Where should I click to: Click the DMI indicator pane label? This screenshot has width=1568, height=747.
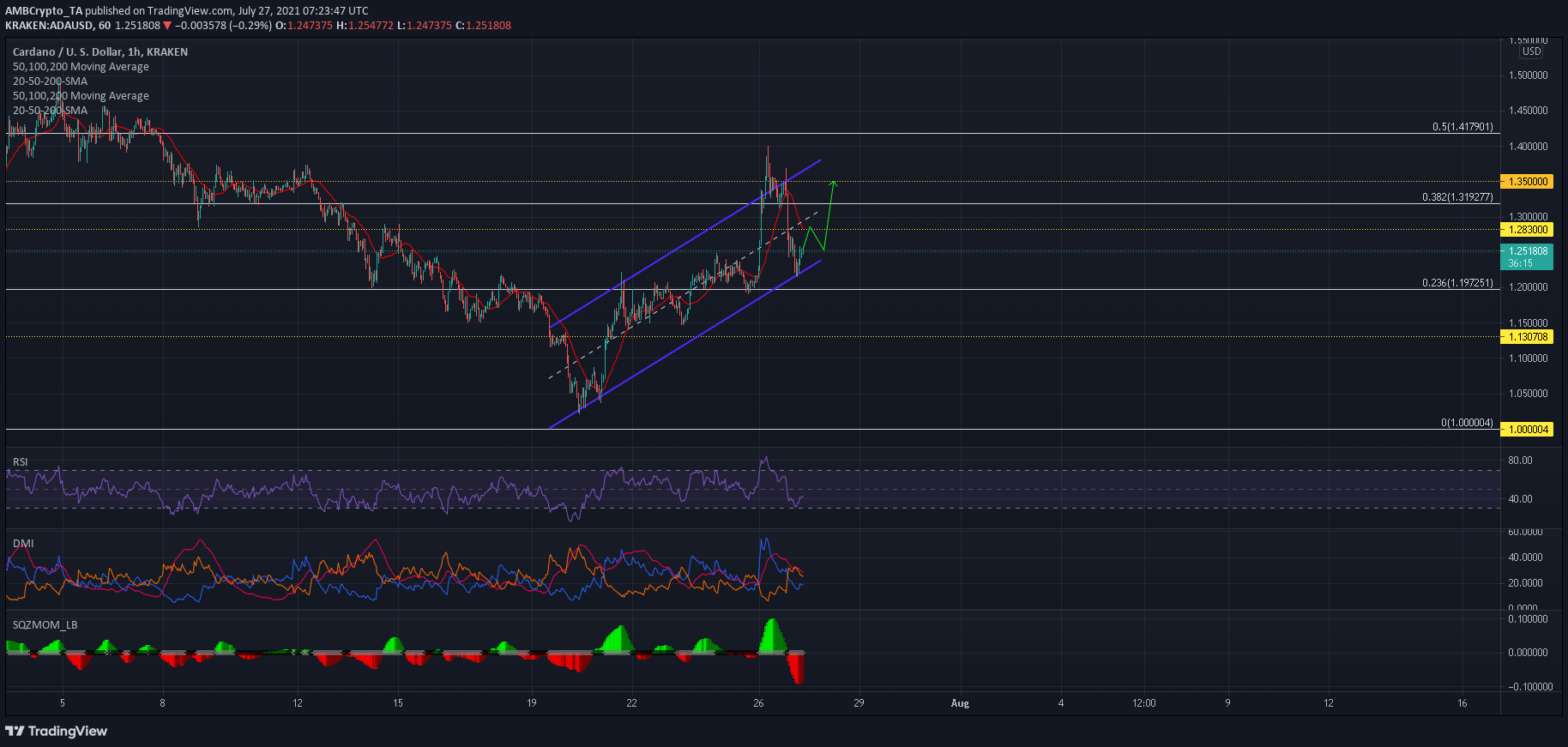pos(23,544)
